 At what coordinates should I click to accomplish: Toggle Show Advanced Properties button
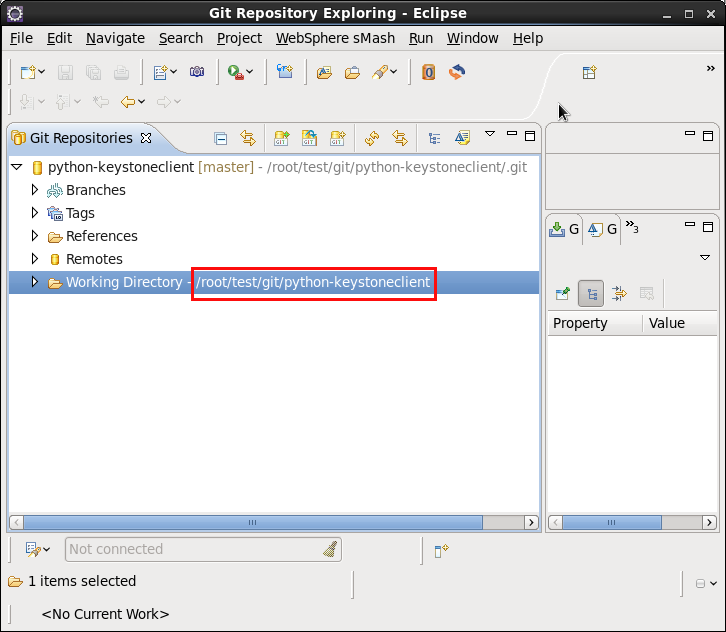(618, 293)
